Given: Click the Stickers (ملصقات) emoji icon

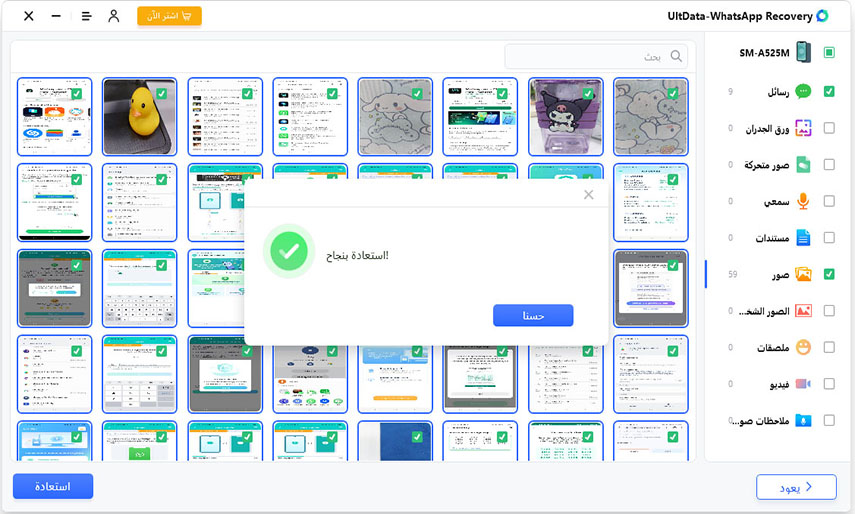Looking at the screenshot, I should click(x=802, y=347).
